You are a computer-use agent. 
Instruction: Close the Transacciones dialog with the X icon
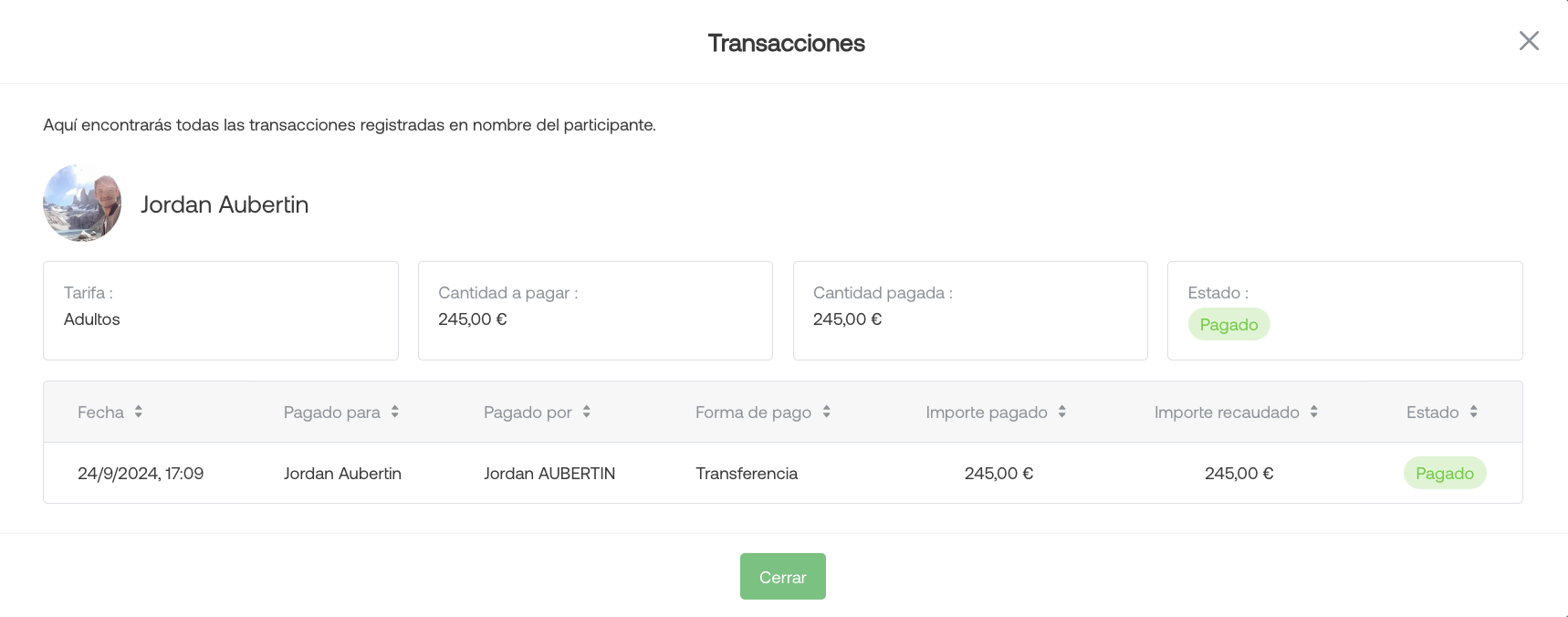point(1529,41)
